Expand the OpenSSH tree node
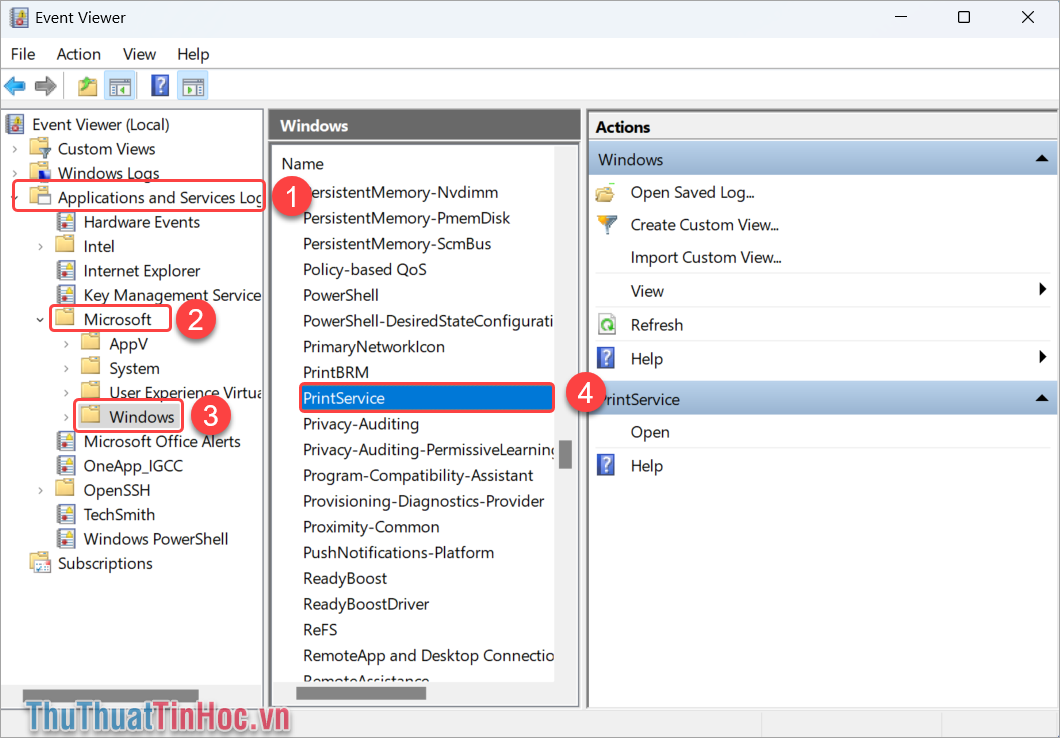The image size is (1060, 738). (41, 491)
